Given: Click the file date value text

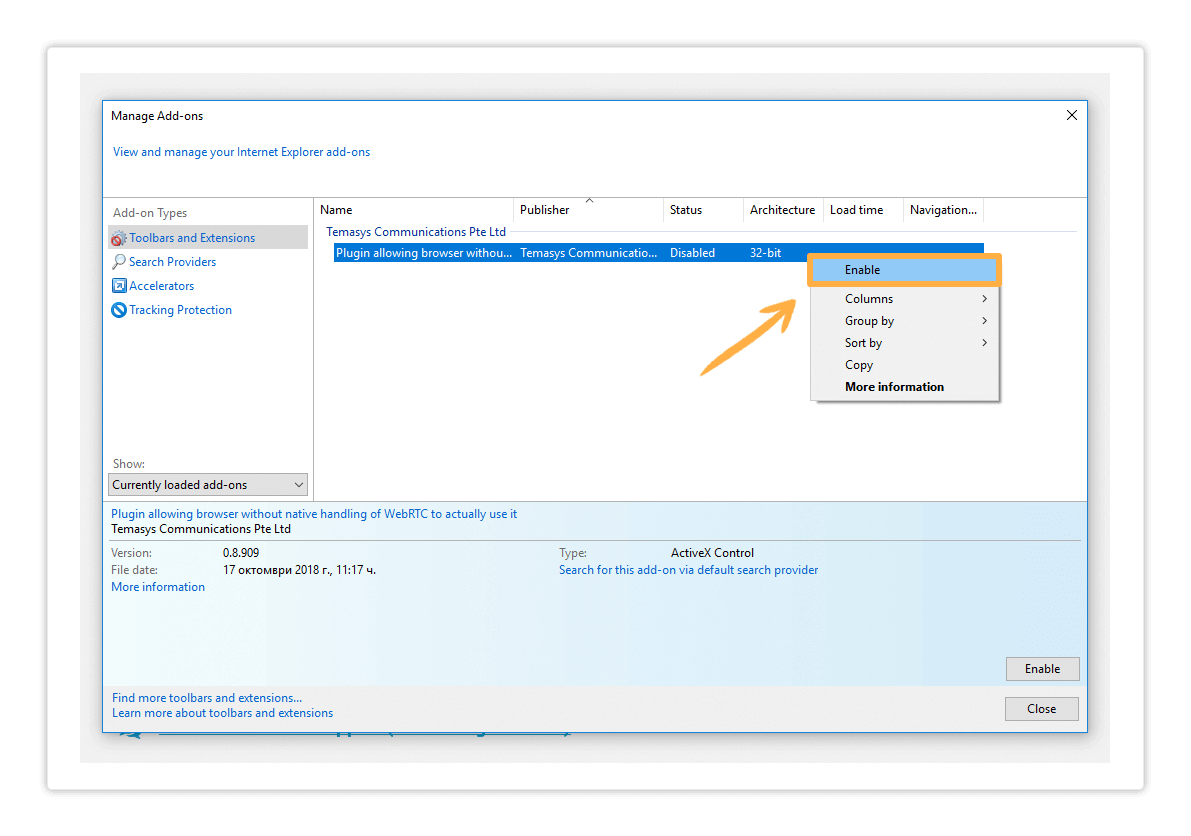Looking at the screenshot, I should coord(299,570).
